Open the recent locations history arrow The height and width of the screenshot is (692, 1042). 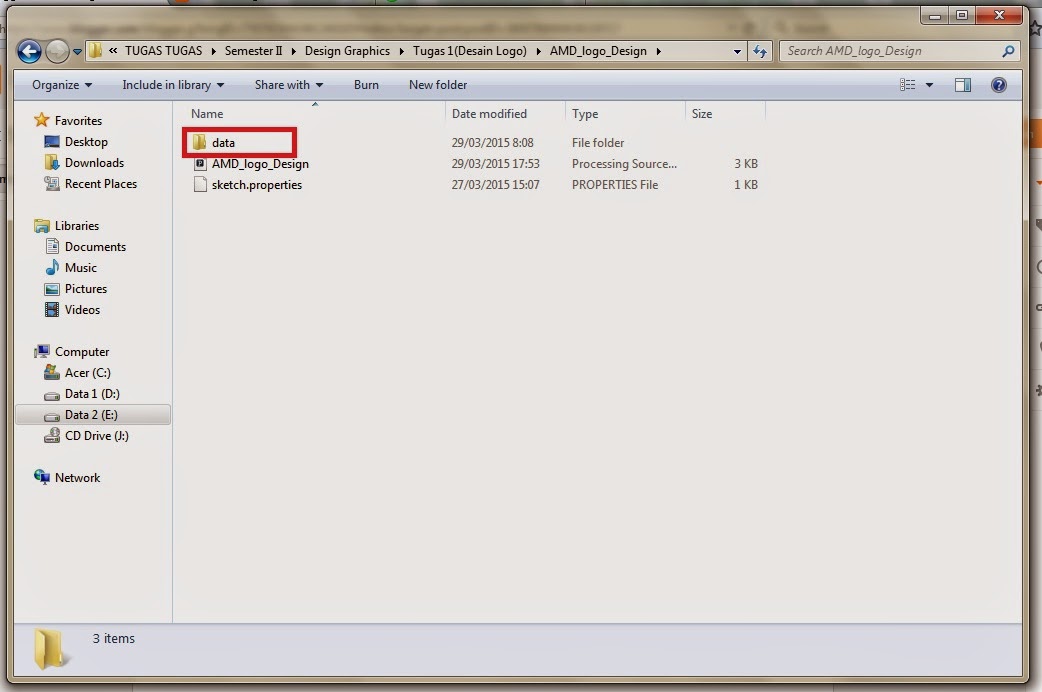point(75,51)
